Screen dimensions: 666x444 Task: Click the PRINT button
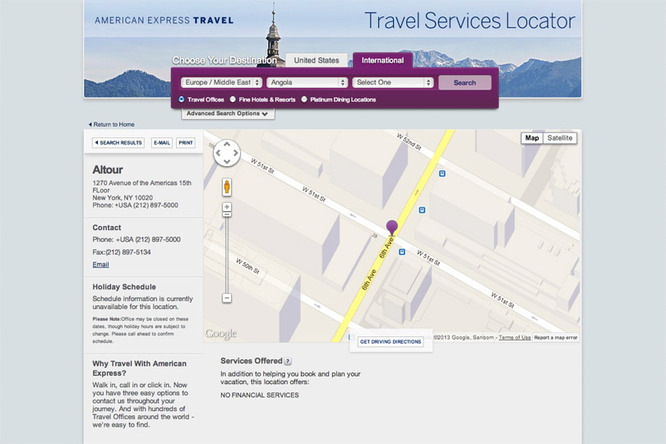pyautogui.click(x=186, y=143)
